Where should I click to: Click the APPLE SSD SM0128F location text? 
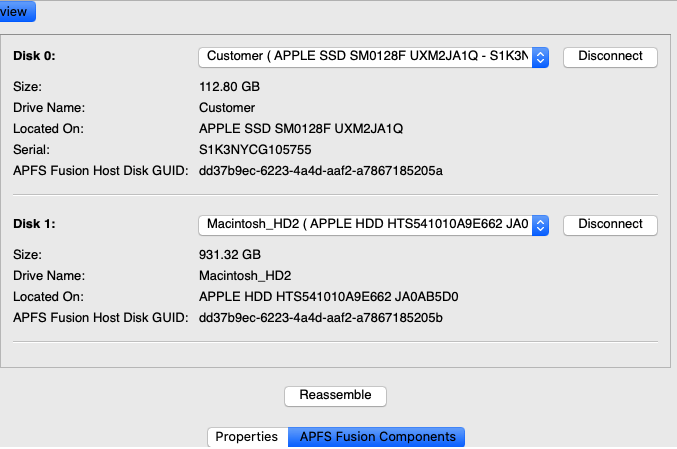[x=301, y=129]
